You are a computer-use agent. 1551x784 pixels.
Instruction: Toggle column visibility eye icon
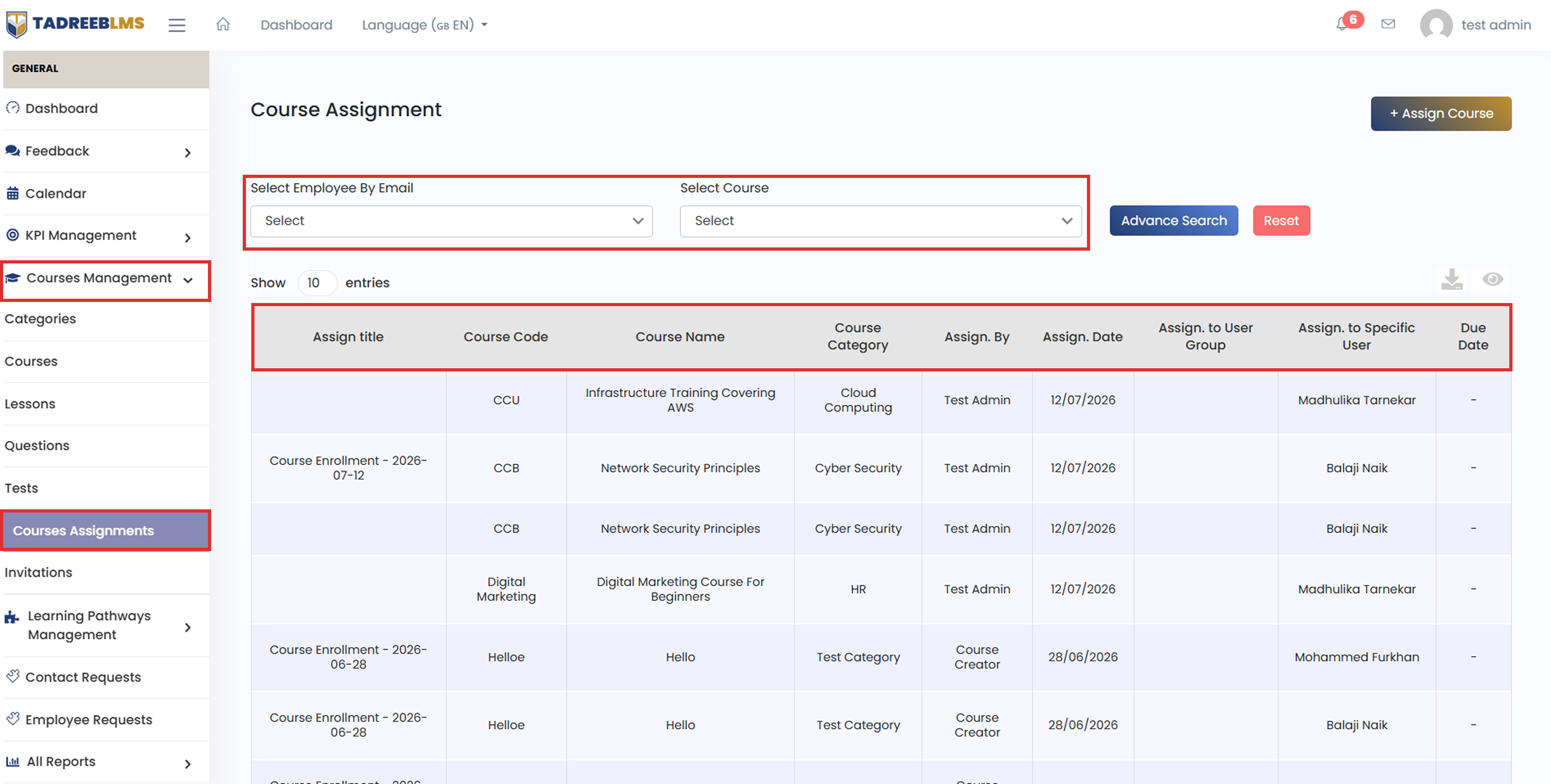coord(1493,279)
